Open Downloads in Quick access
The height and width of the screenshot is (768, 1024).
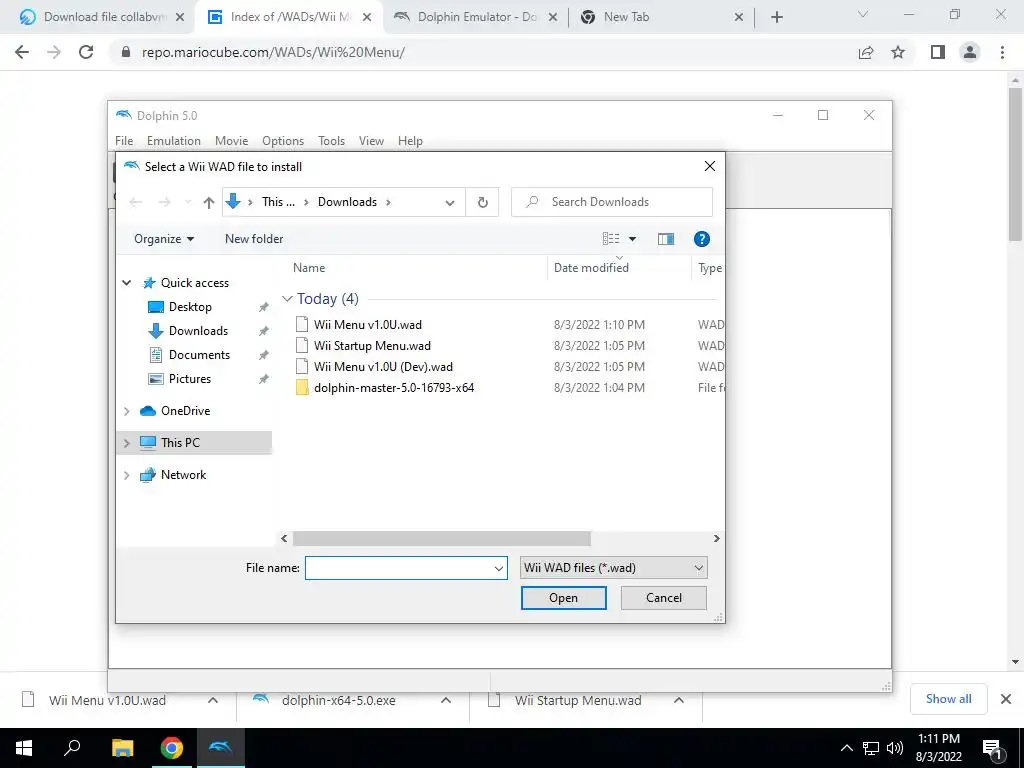pos(199,331)
